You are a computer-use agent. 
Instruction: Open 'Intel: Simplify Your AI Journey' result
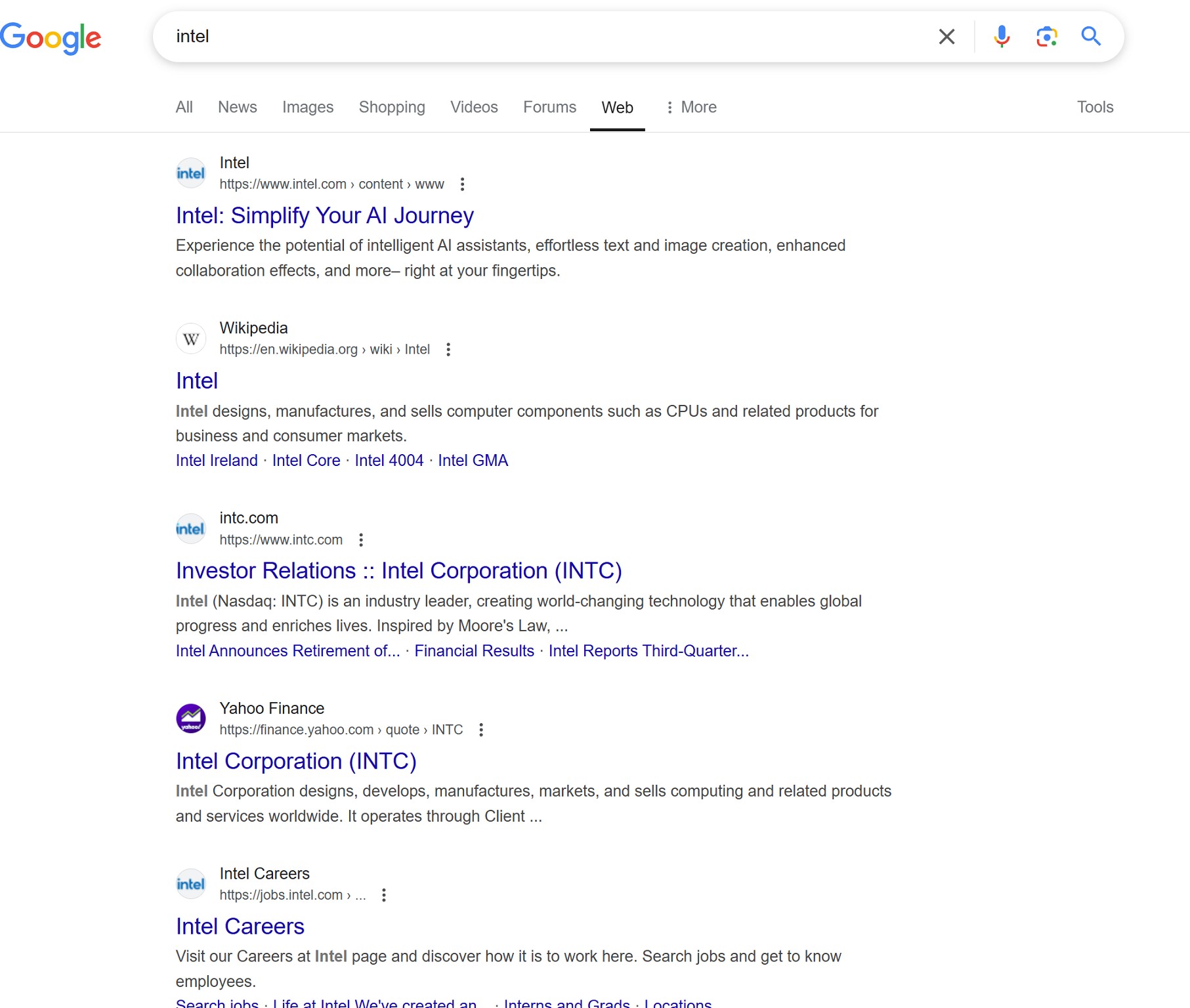point(325,216)
